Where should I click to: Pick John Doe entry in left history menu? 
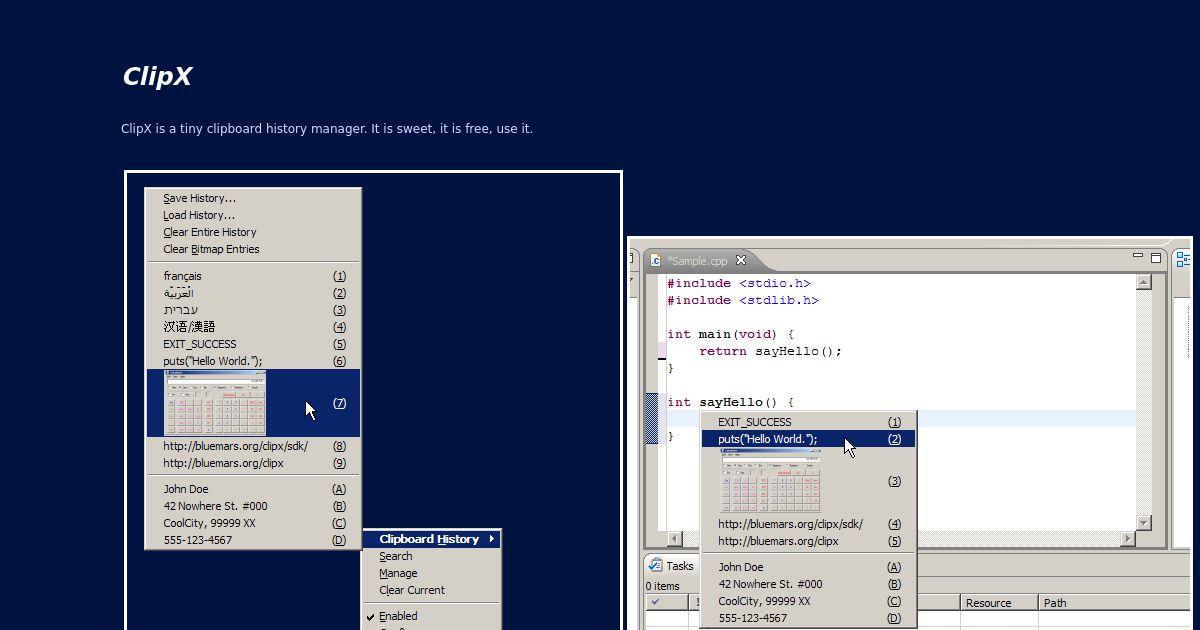(253, 489)
